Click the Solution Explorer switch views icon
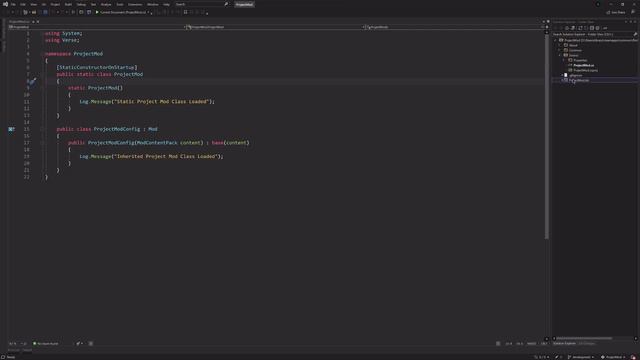Screen dimensions: 640x360 click(x=573, y=28)
